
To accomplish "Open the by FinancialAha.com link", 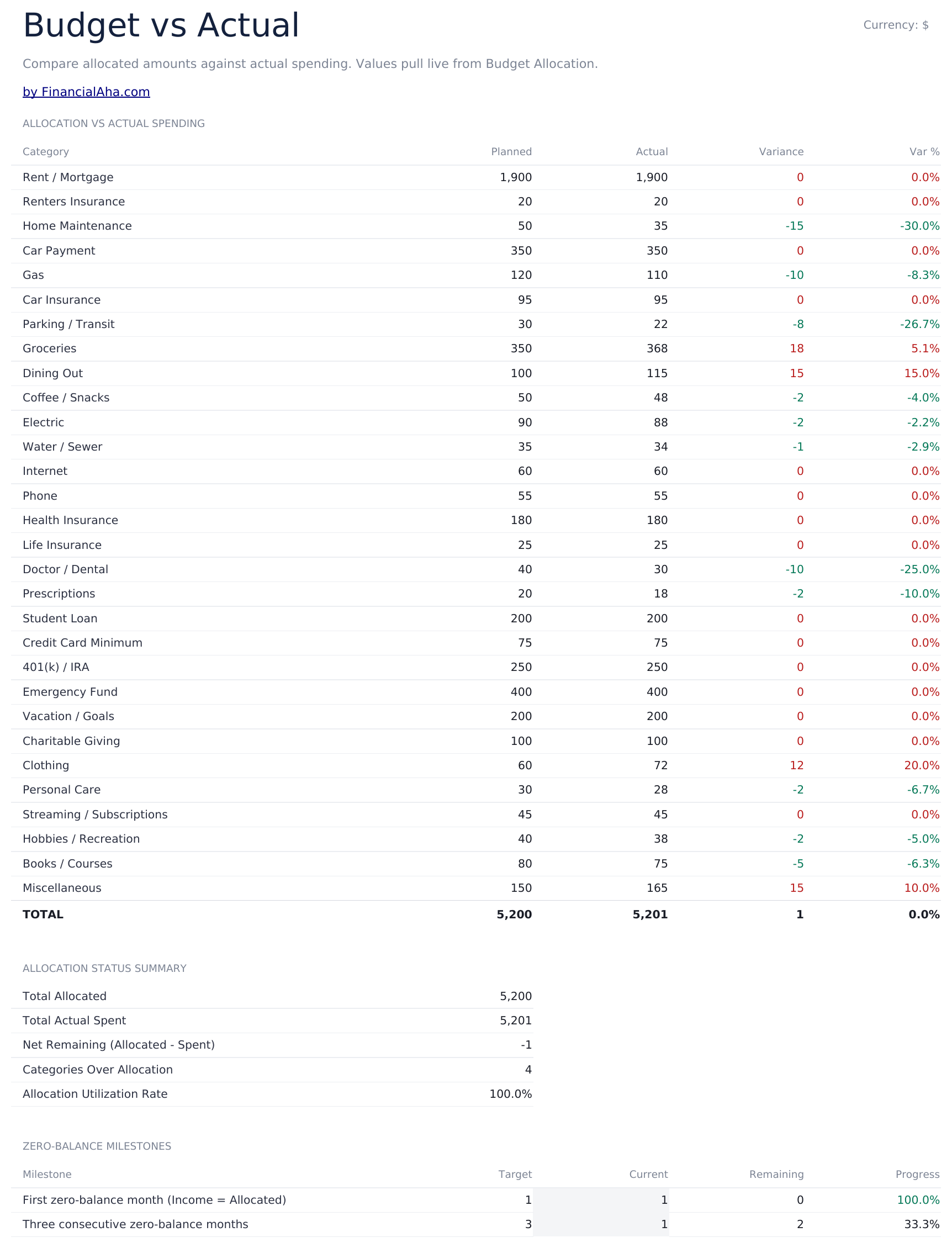I will (86, 92).
